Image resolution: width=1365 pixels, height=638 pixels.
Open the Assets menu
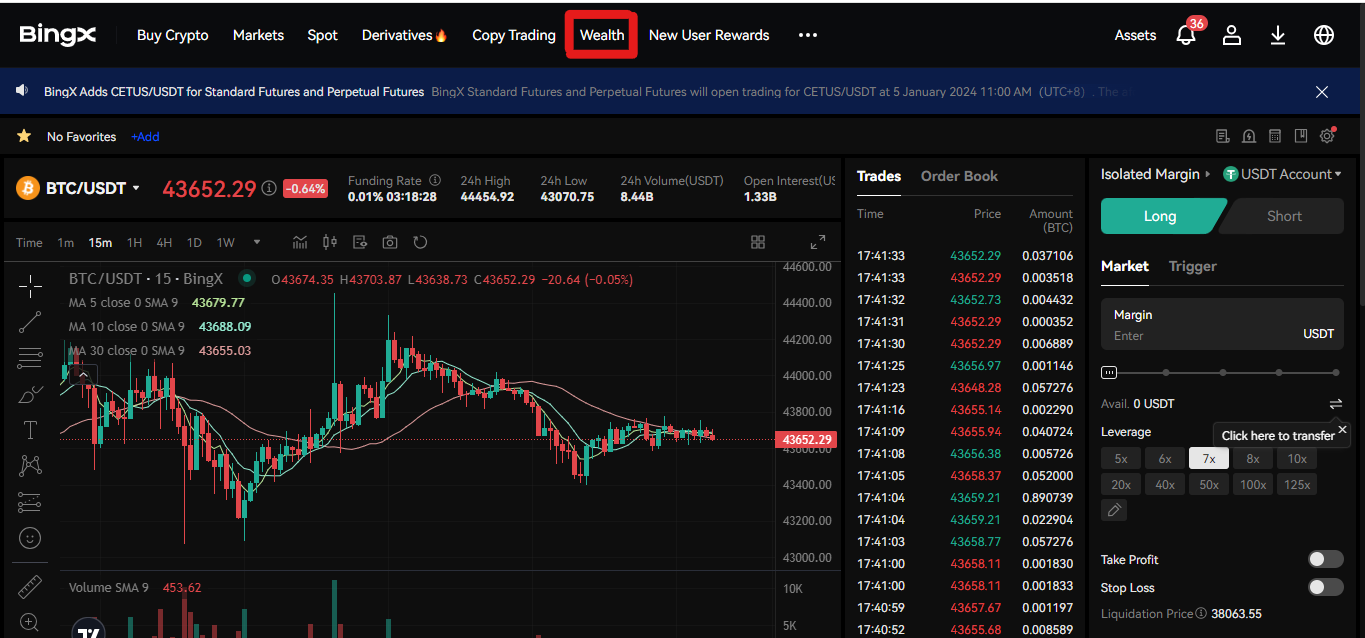point(1135,35)
